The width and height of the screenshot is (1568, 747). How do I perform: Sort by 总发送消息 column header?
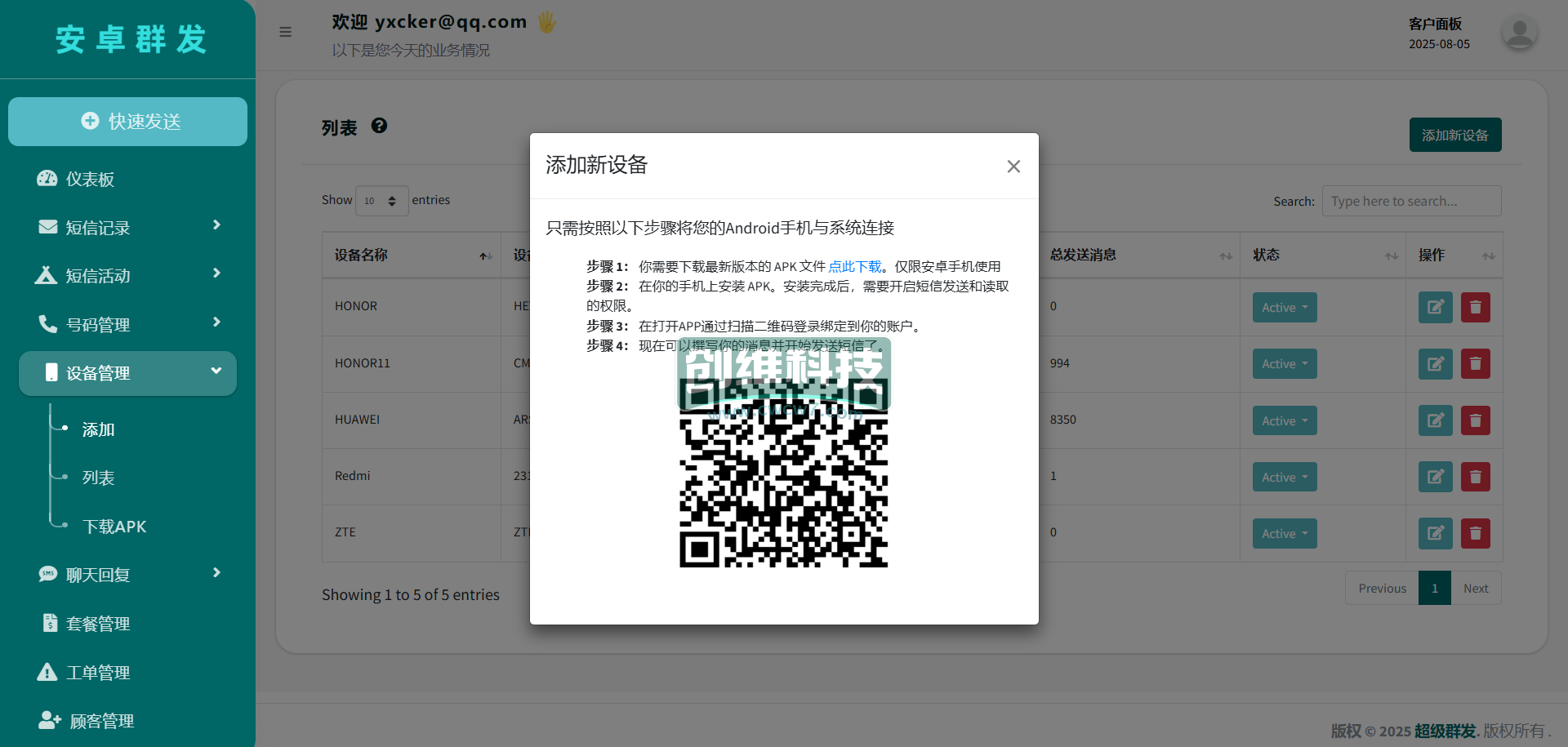1139,255
